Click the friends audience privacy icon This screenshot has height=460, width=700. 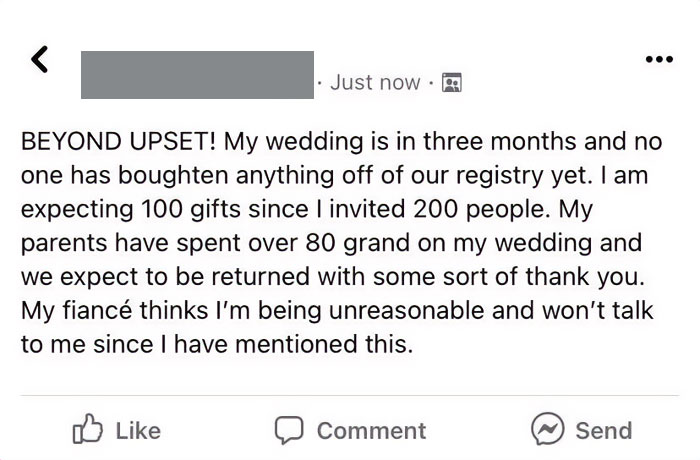click(451, 83)
